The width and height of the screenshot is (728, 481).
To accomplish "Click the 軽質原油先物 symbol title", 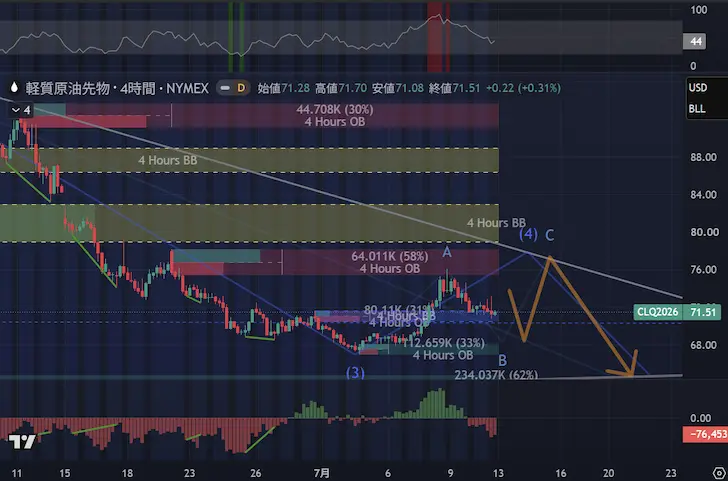I will 67,88.
